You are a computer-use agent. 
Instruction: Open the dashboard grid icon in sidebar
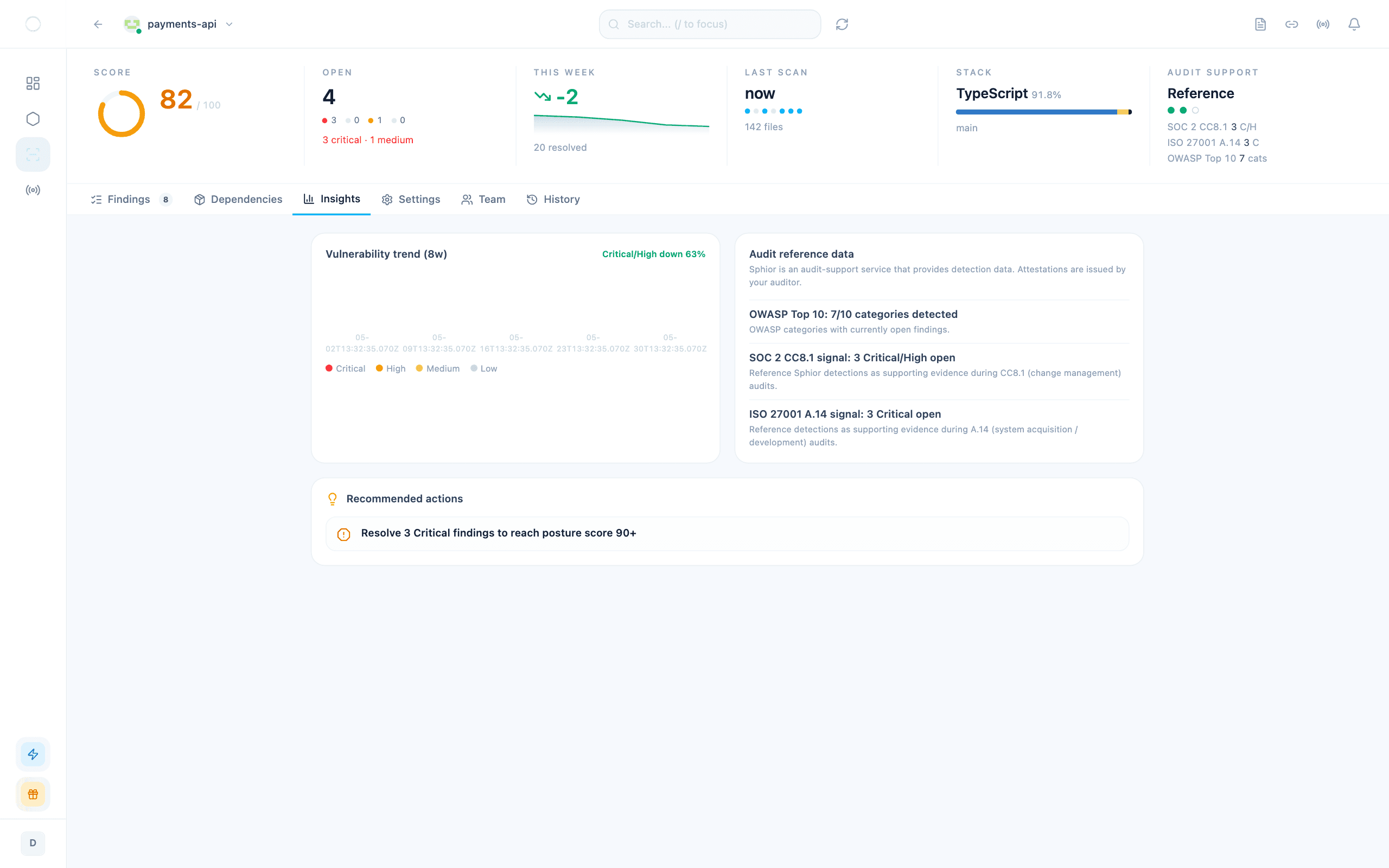coord(33,83)
